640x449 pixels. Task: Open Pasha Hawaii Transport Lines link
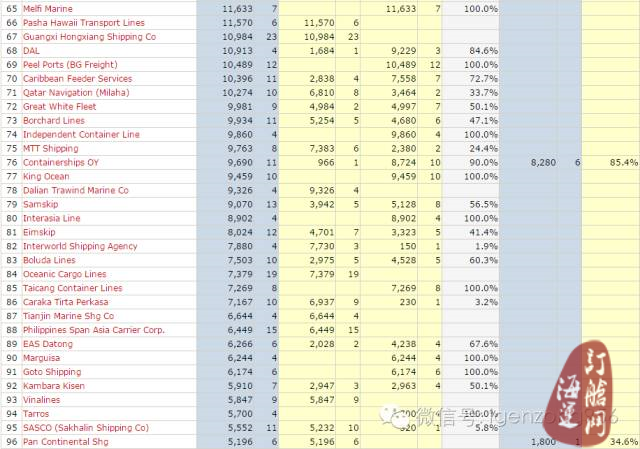click(x=84, y=22)
